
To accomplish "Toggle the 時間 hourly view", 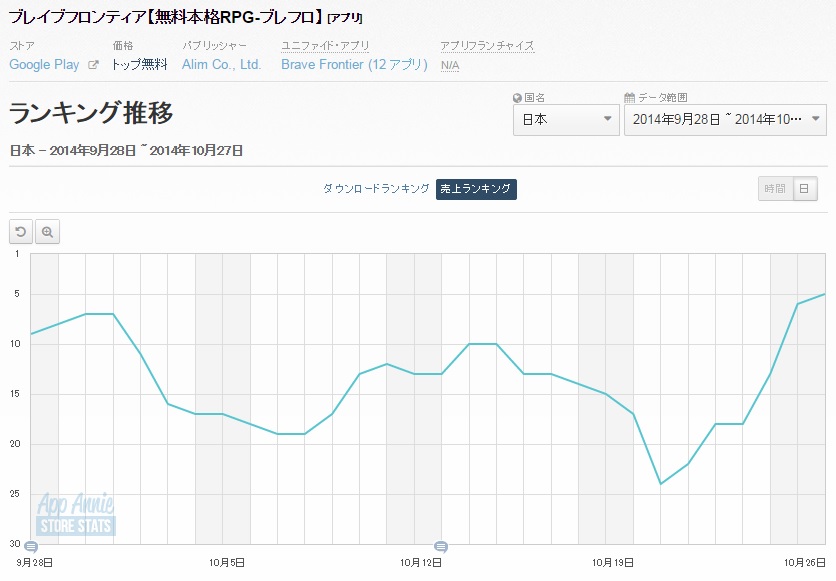I will click(775, 189).
